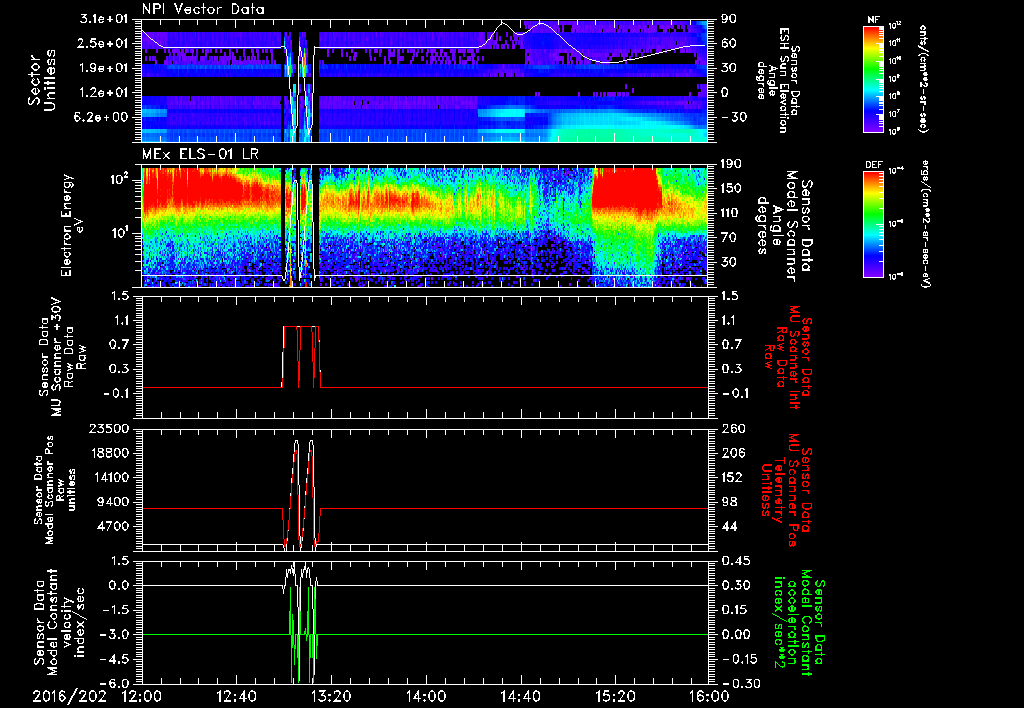Click the '1.9e+01' sector tick value
The image size is (1024, 708).
click(x=103, y=68)
